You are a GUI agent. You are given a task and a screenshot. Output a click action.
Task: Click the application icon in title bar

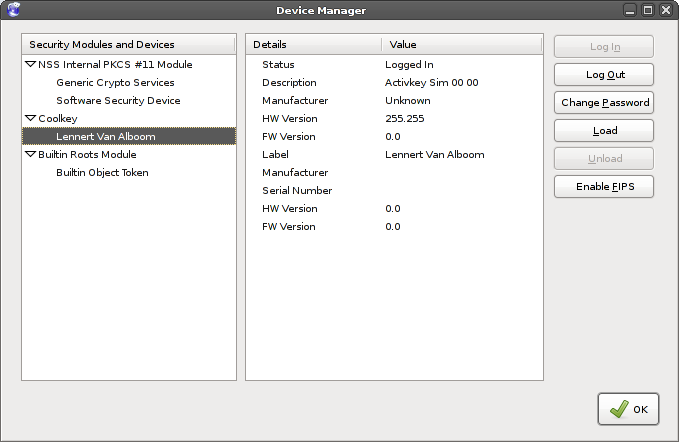pyautogui.click(x=12, y=10)
